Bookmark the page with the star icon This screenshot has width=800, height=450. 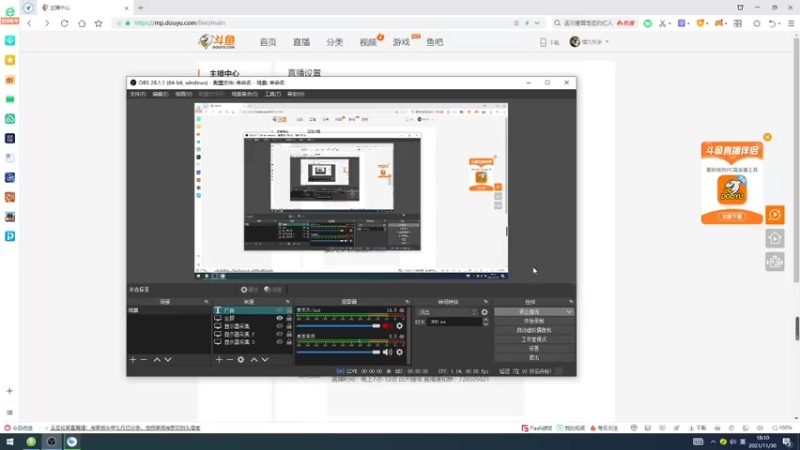point(98,23)
